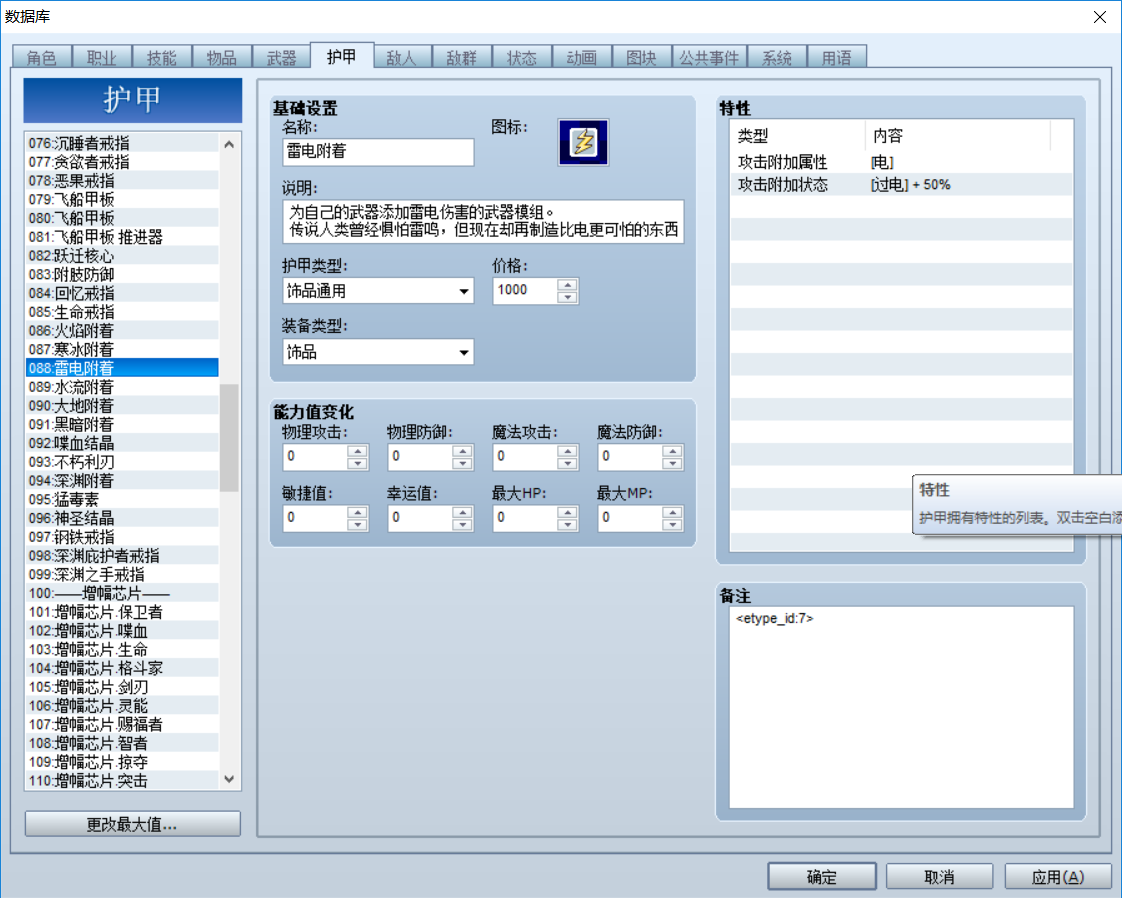
Task: Select 097:钢铁戒指 in the list
Action: click(122, 537)
